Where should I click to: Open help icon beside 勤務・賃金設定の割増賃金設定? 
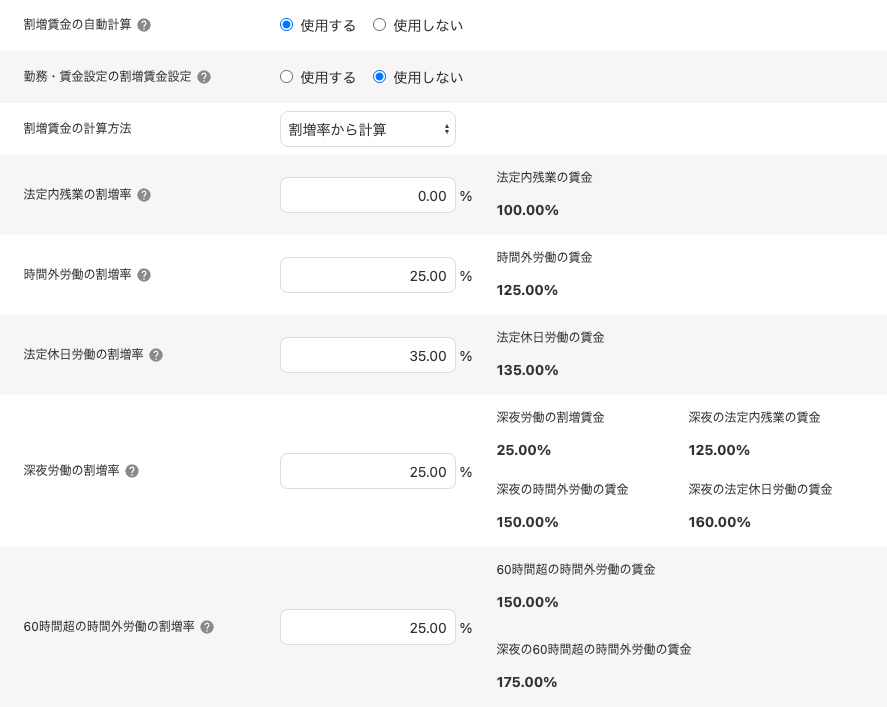[x=204, y=77]
